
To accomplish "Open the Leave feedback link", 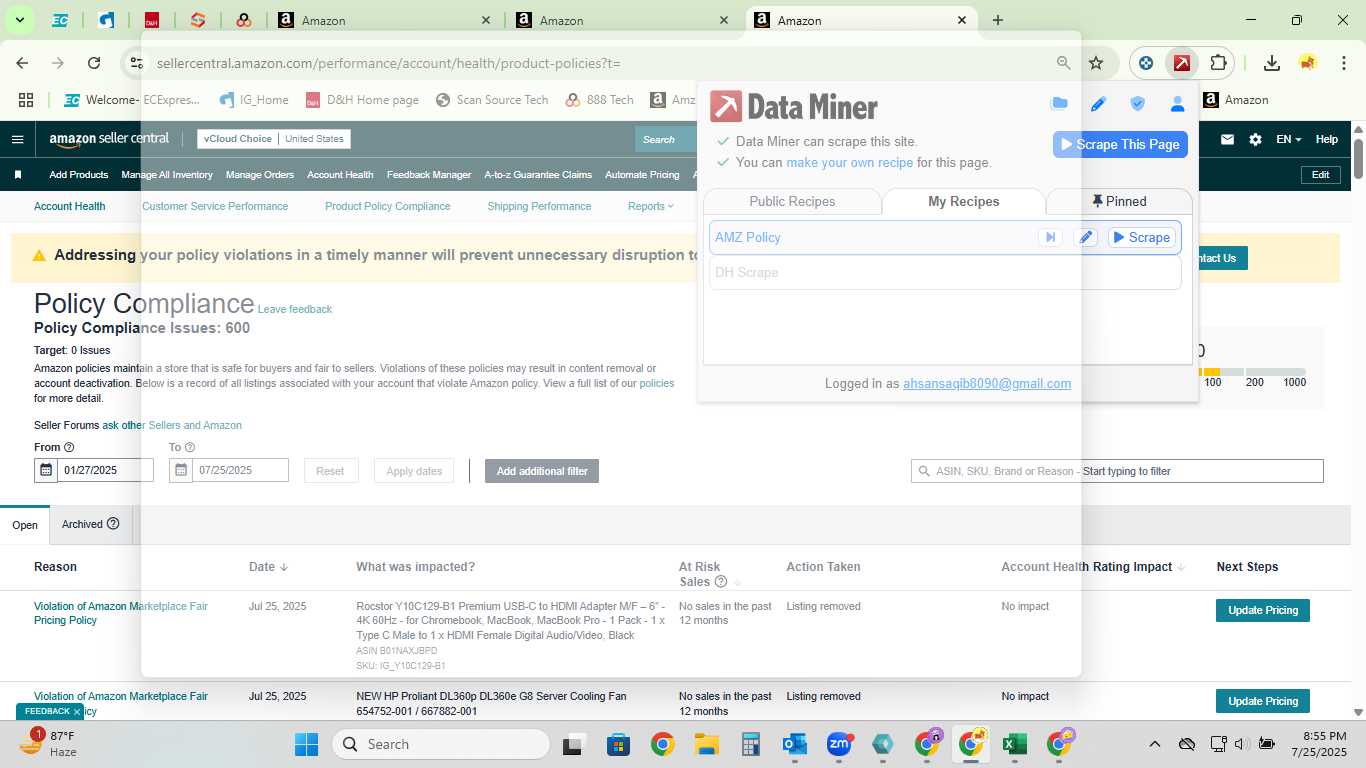I will [x=295, y=309].
